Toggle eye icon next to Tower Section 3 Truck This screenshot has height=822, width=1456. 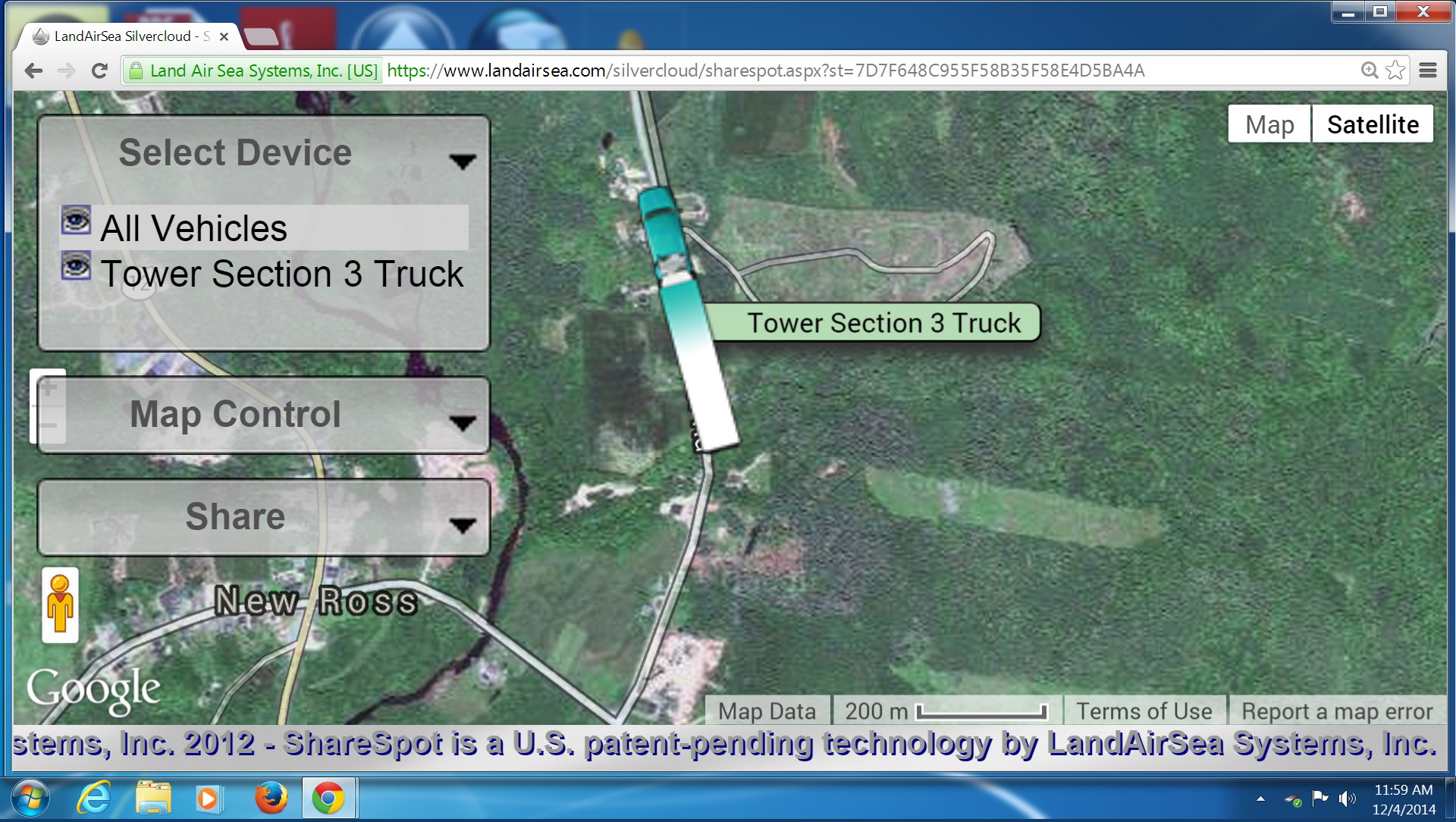[76, 266]
